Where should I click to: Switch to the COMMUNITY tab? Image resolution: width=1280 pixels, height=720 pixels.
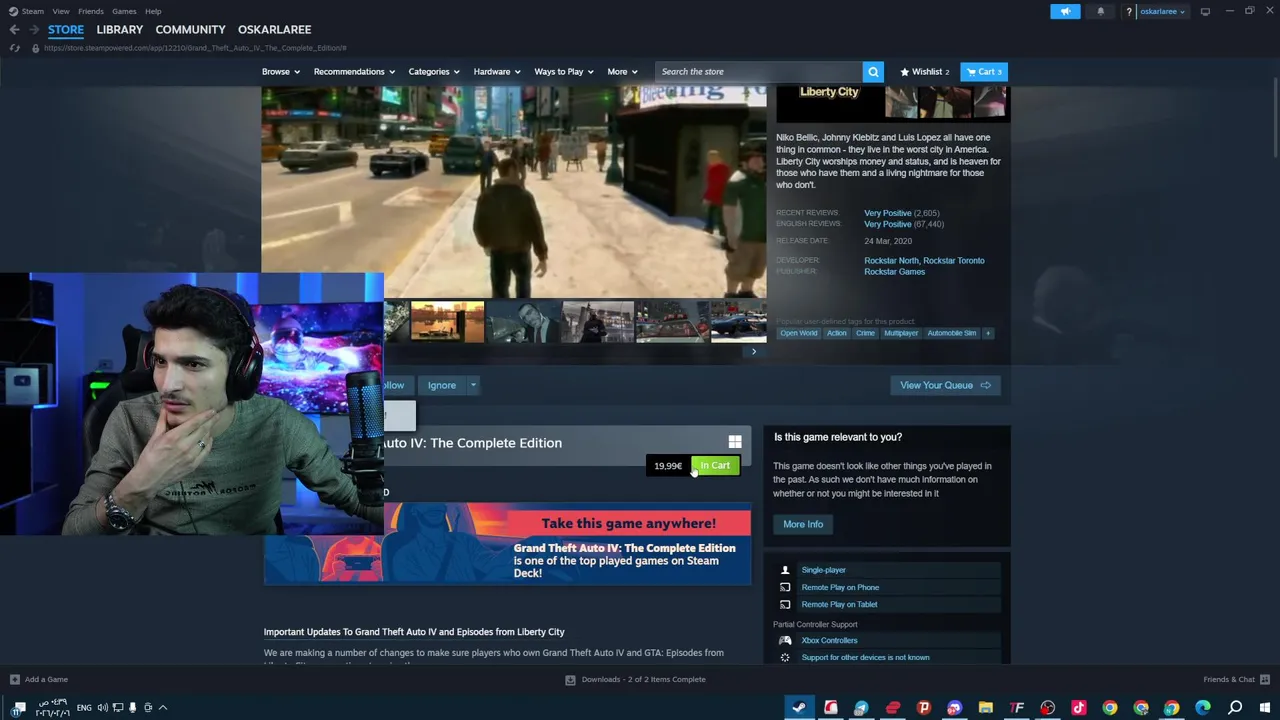point(190,30)
